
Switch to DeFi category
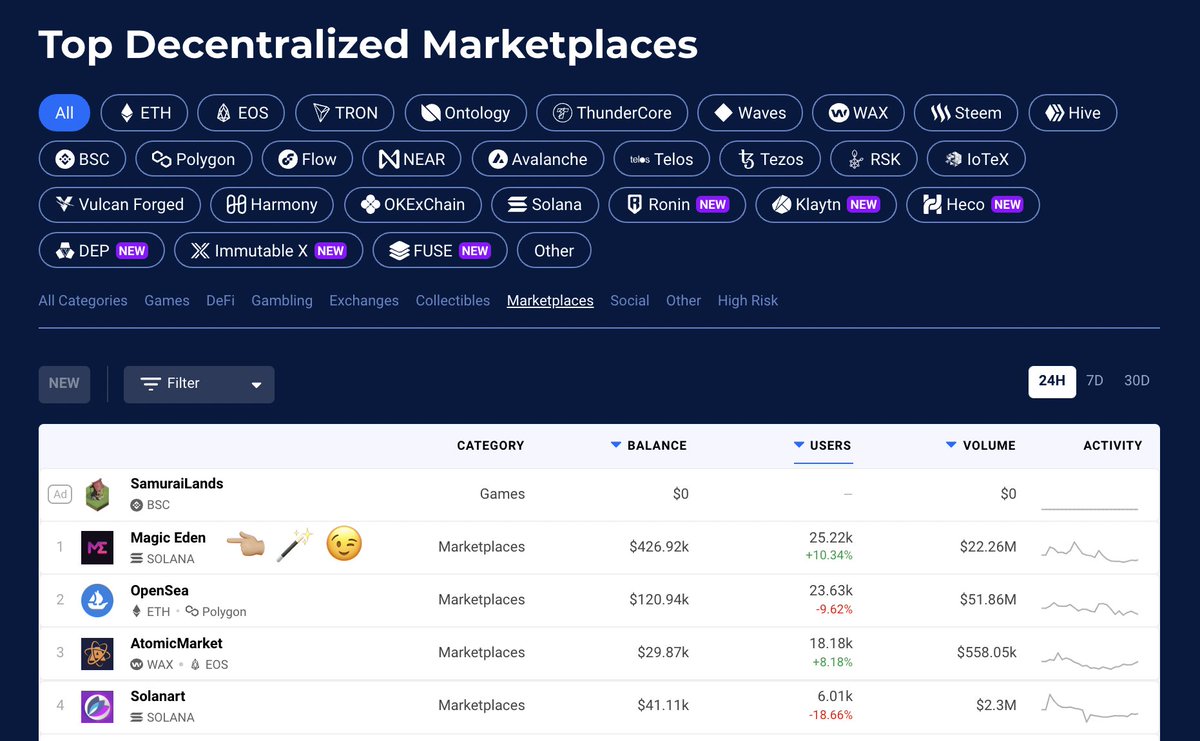(x=220, y=300)
